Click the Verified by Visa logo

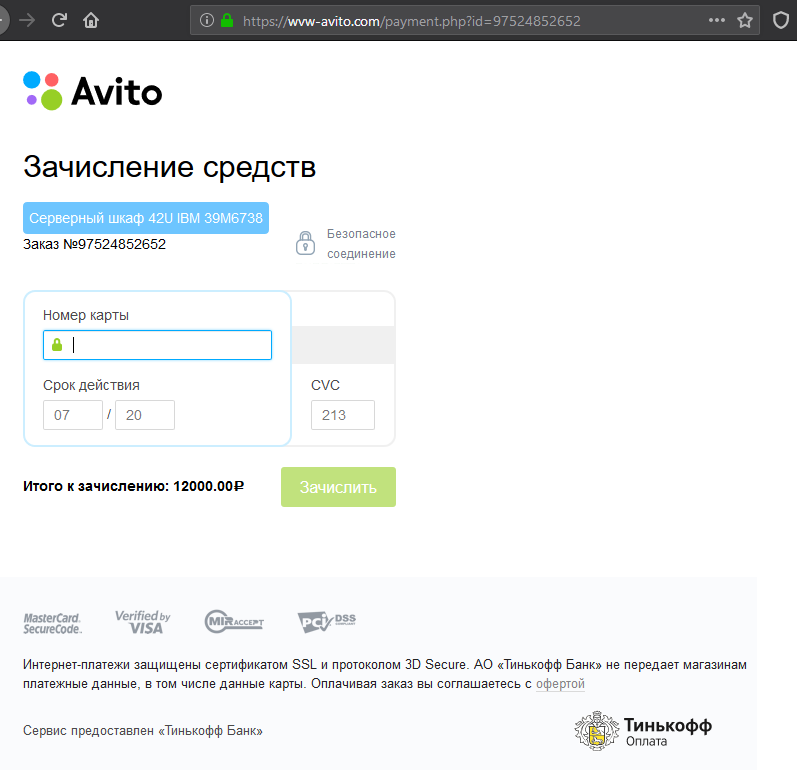[x=143, y=622]
